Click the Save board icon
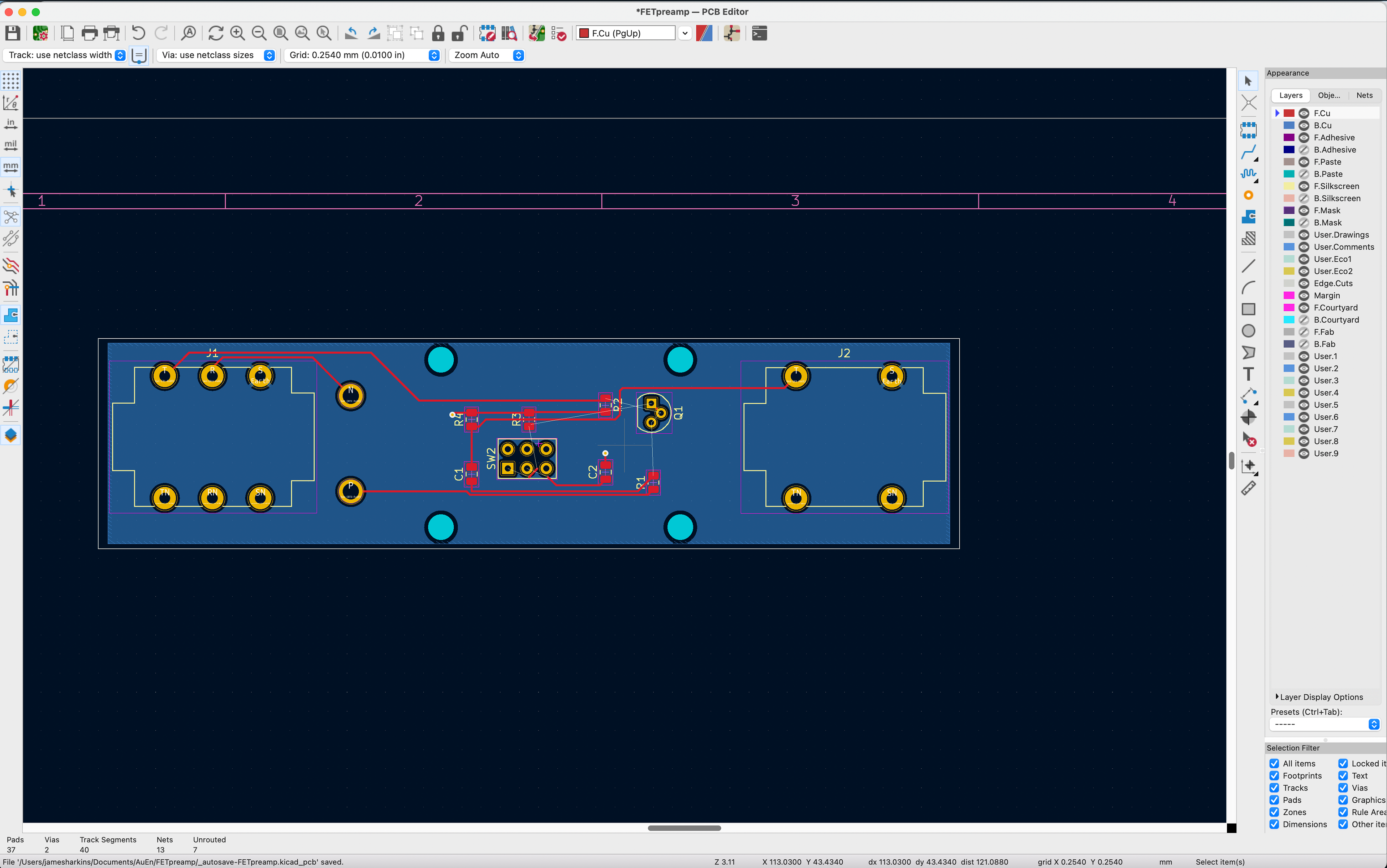This screenshot has width=1387, height=868. coord(13,33)
